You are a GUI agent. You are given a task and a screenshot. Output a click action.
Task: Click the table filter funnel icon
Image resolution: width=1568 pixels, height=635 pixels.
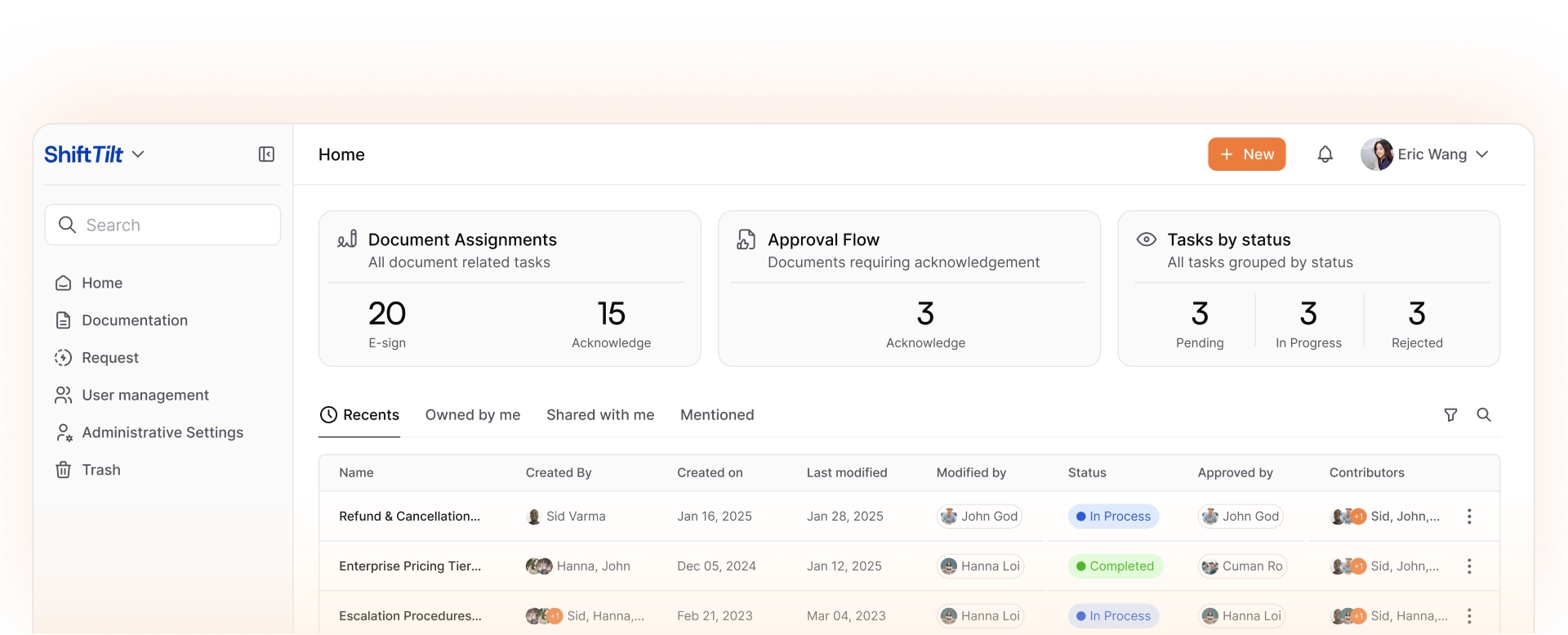pos(1450,415)
